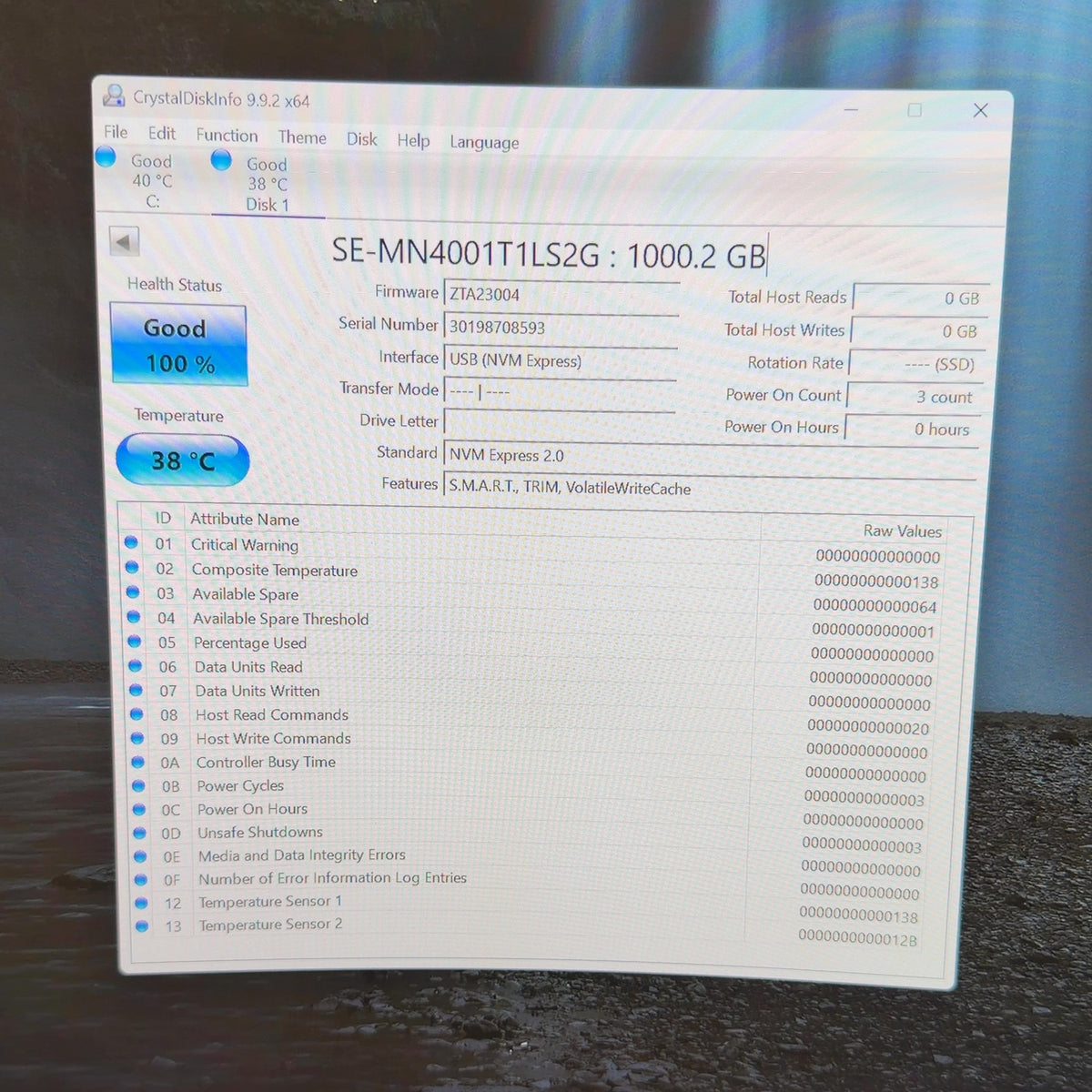Open the Help menu
Screen dimensions: 1092x1092
coord(413,140)
